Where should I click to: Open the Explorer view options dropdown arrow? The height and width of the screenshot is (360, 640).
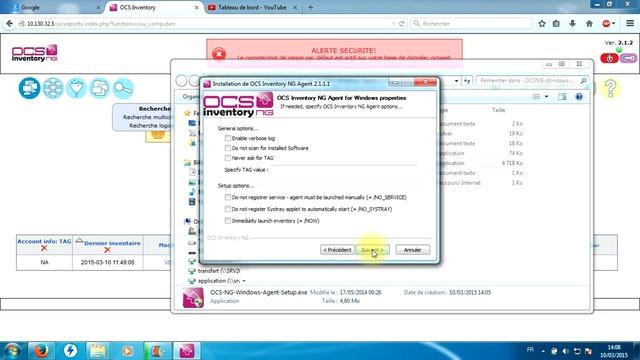(547, 97)
